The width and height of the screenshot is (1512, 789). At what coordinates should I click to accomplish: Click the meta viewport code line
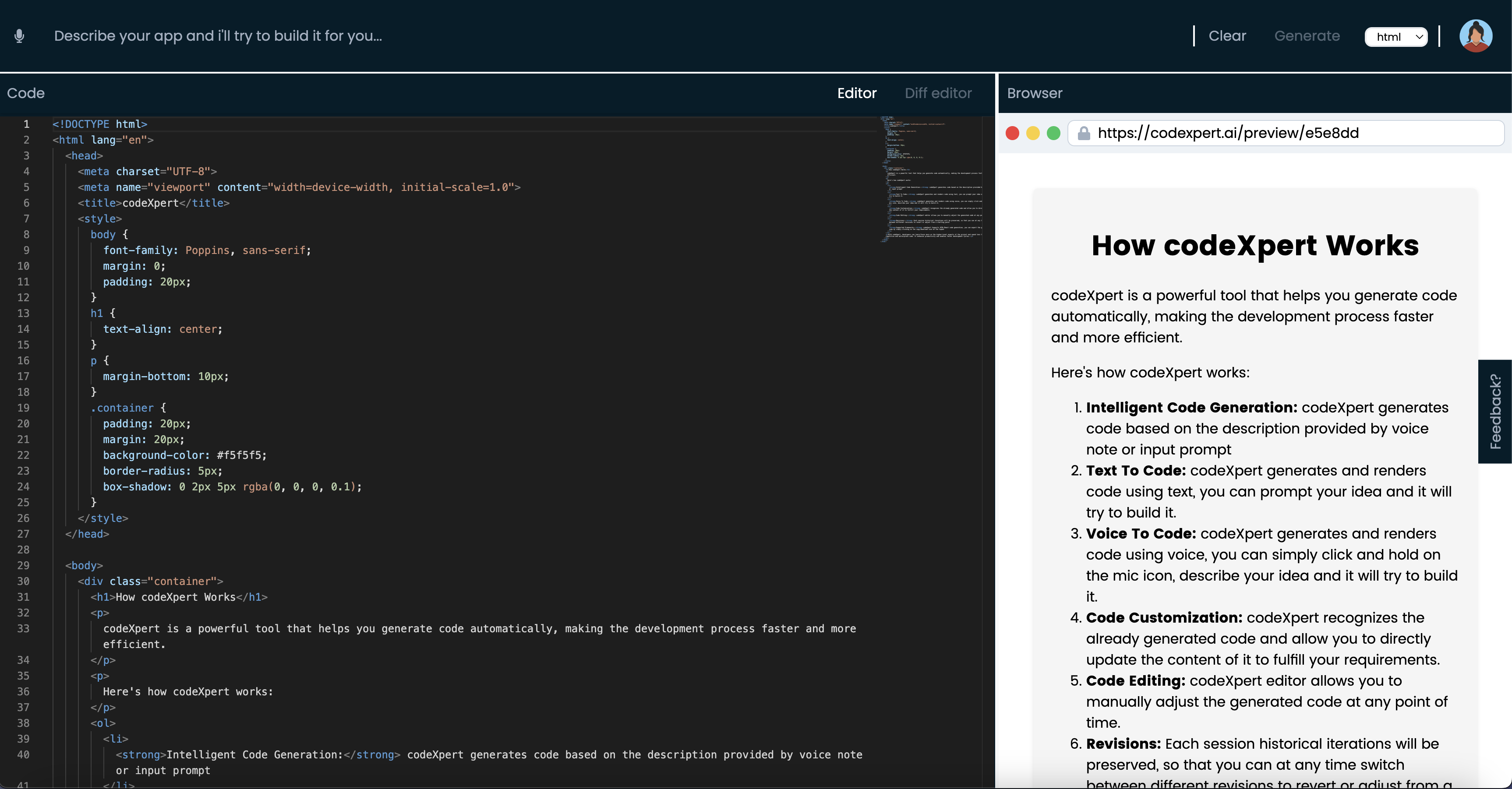(x=299, y=187)
